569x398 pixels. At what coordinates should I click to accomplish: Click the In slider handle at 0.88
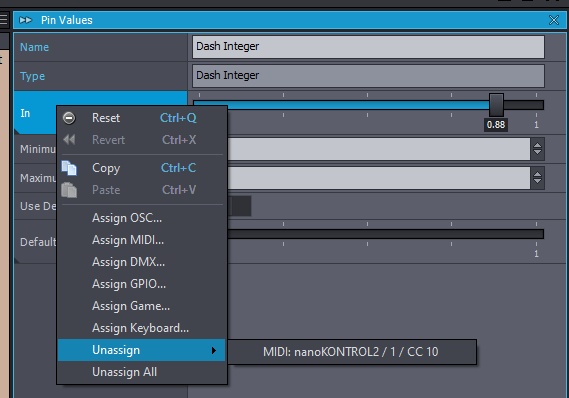(x=496, y=105)
